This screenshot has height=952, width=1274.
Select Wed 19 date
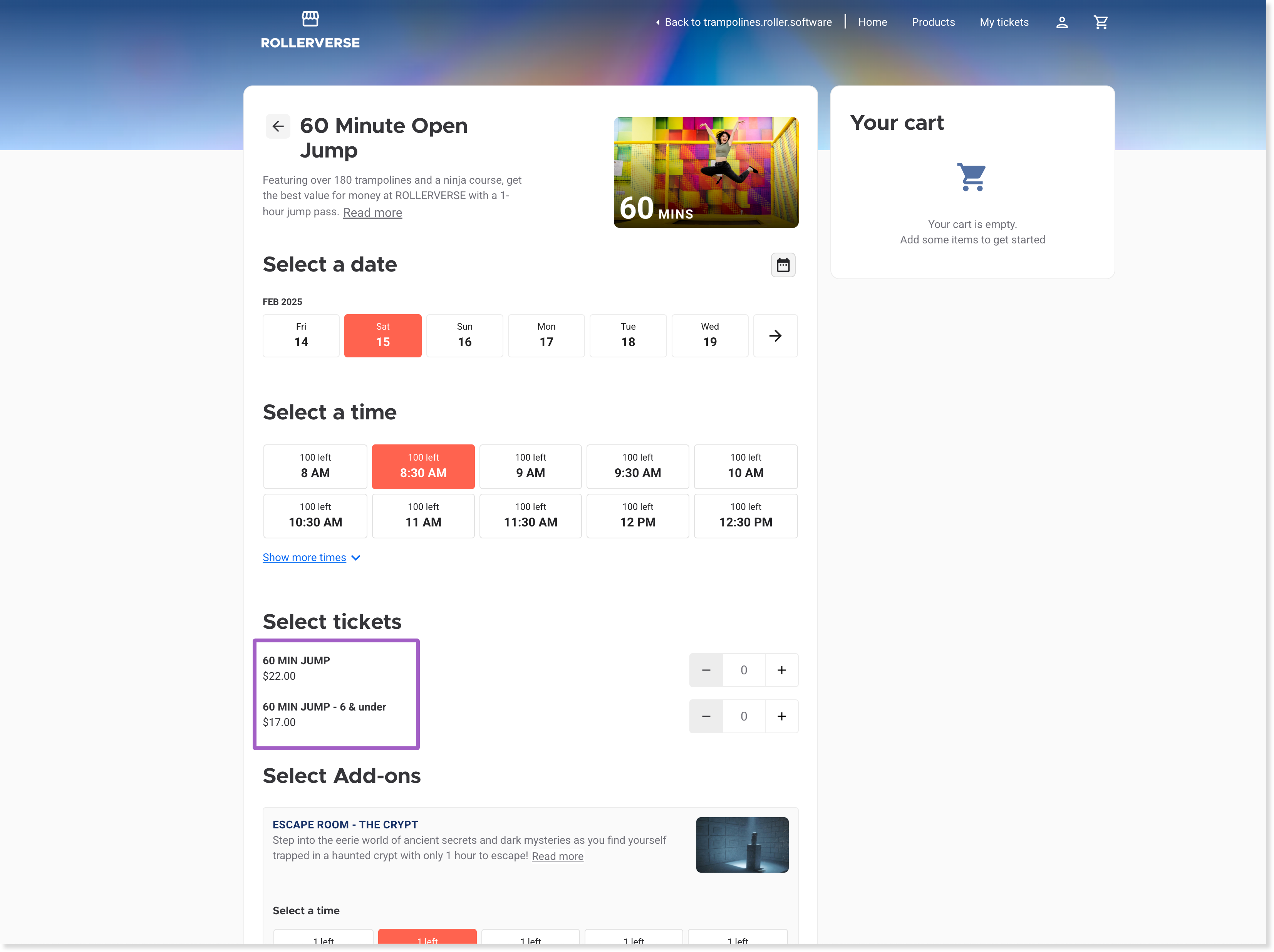pyautogui.click(x=709, y=336)
